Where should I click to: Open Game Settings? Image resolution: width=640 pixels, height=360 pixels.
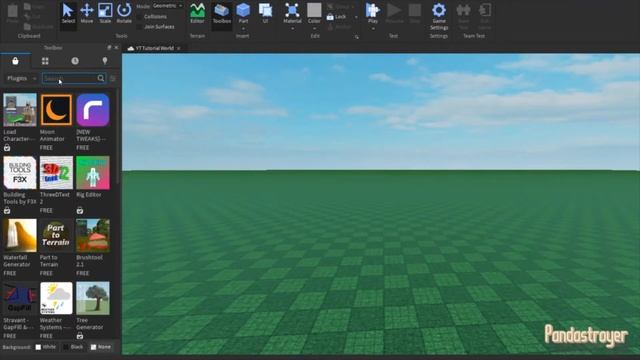tap(439, 16)
